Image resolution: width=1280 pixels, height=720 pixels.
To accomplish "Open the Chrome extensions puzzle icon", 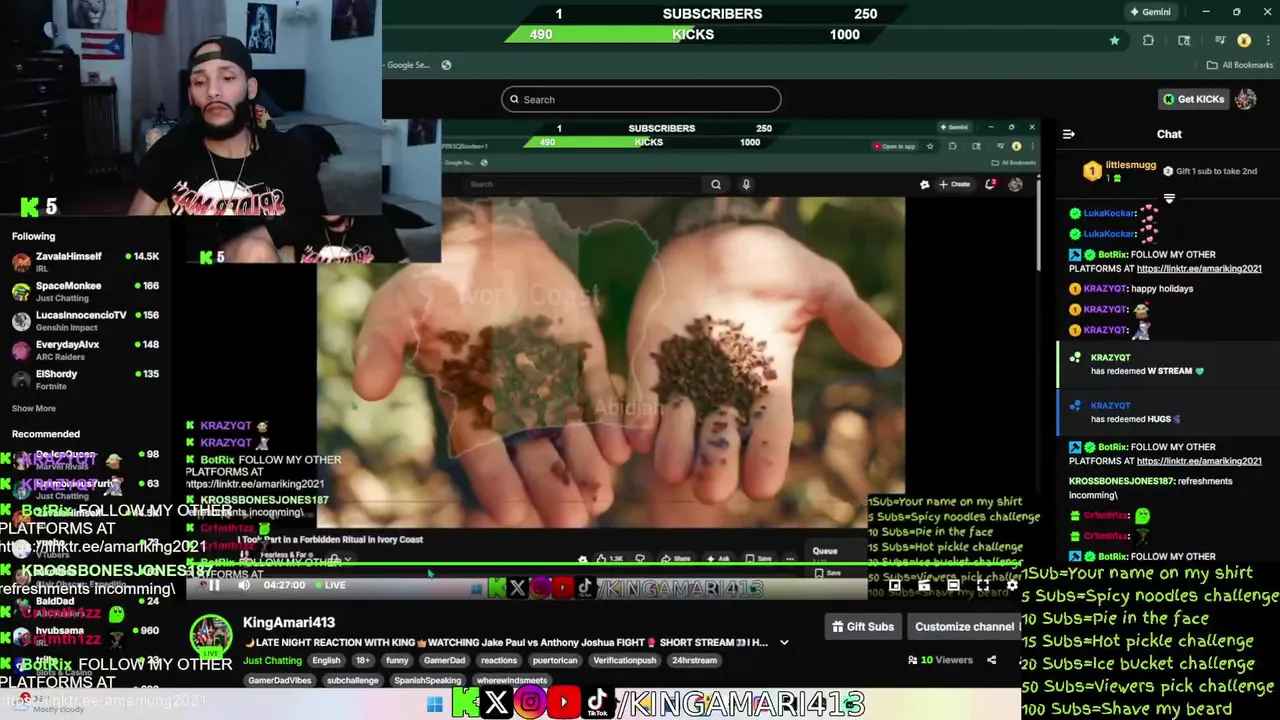I will pos(1148,41).
